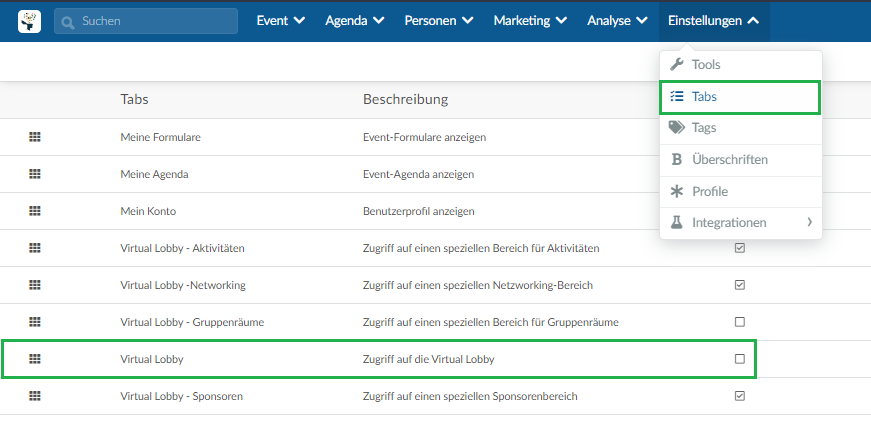Screen dimensions: 871x424
Task: Open the Event dropdown menu
Action: pyautogui.click(x=281, y=21)
